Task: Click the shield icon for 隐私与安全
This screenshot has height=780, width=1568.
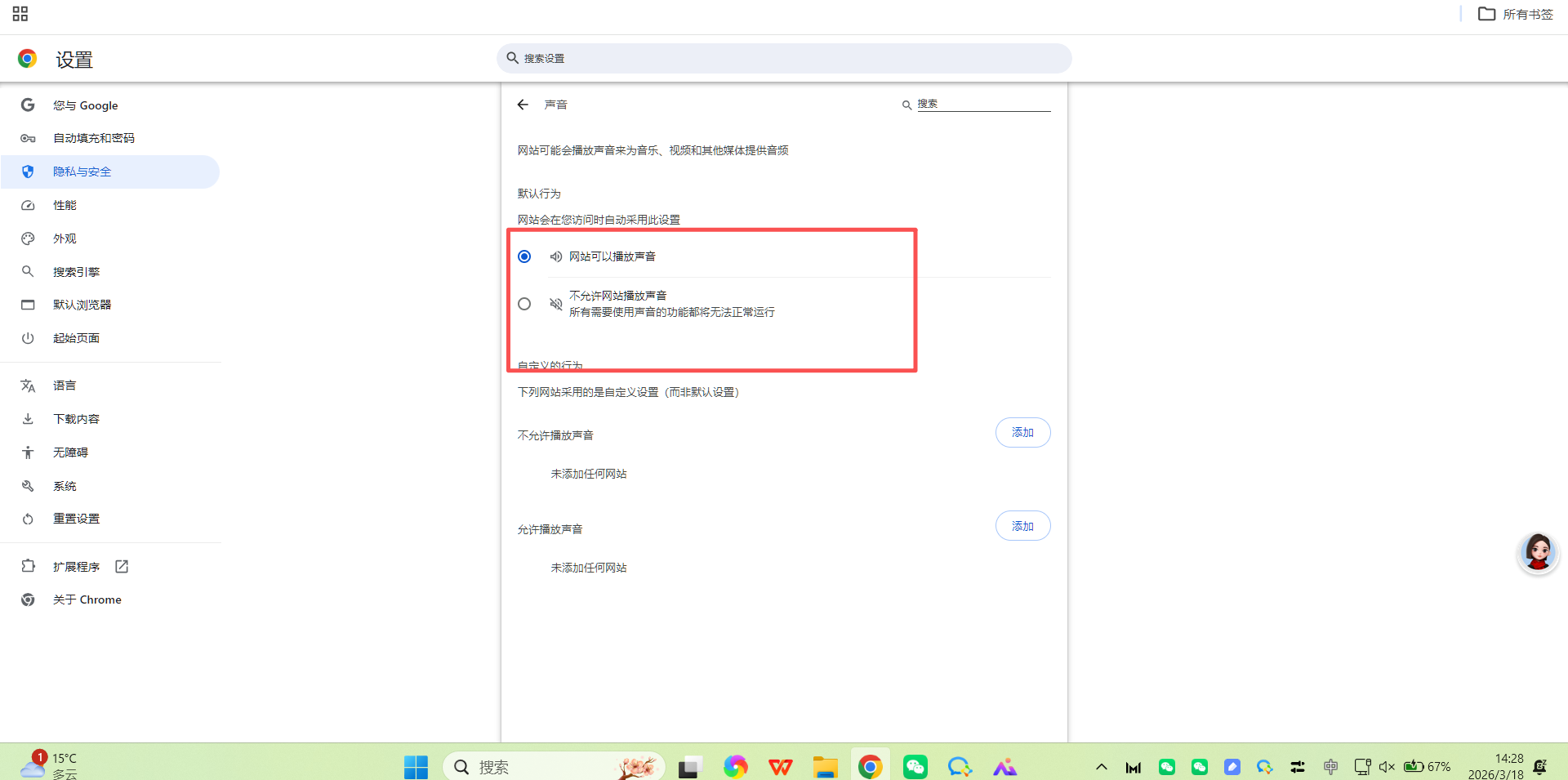Action: (x=28, y=172)
